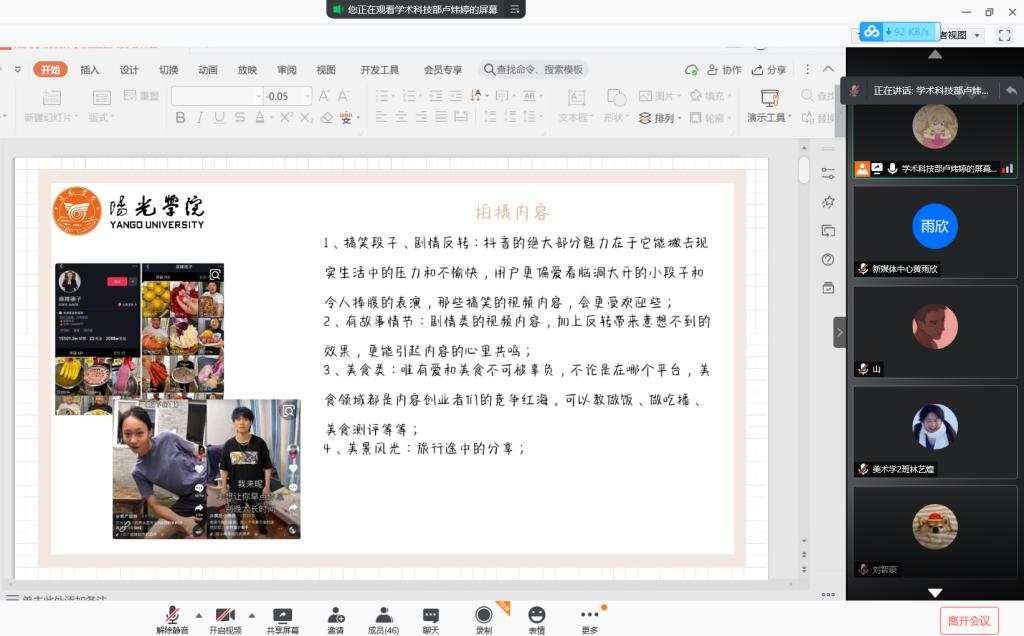This screenshot has width=1024, height=636.
Task: Turn on video with 开启视频
Action: (x=225, y=615)
